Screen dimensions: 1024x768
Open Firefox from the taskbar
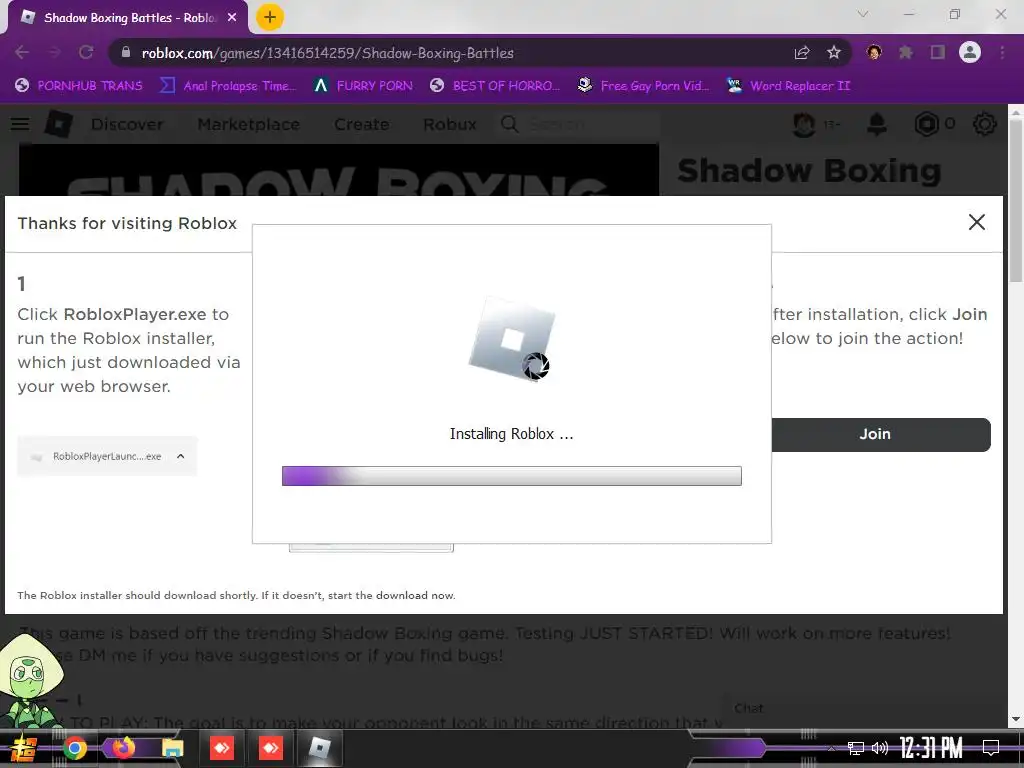(123, 748)
